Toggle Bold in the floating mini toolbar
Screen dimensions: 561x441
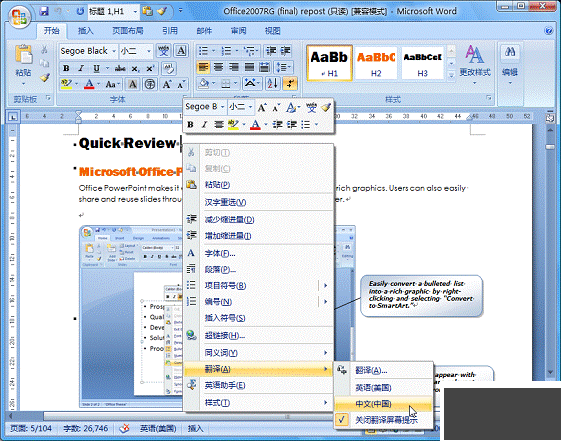190,124
